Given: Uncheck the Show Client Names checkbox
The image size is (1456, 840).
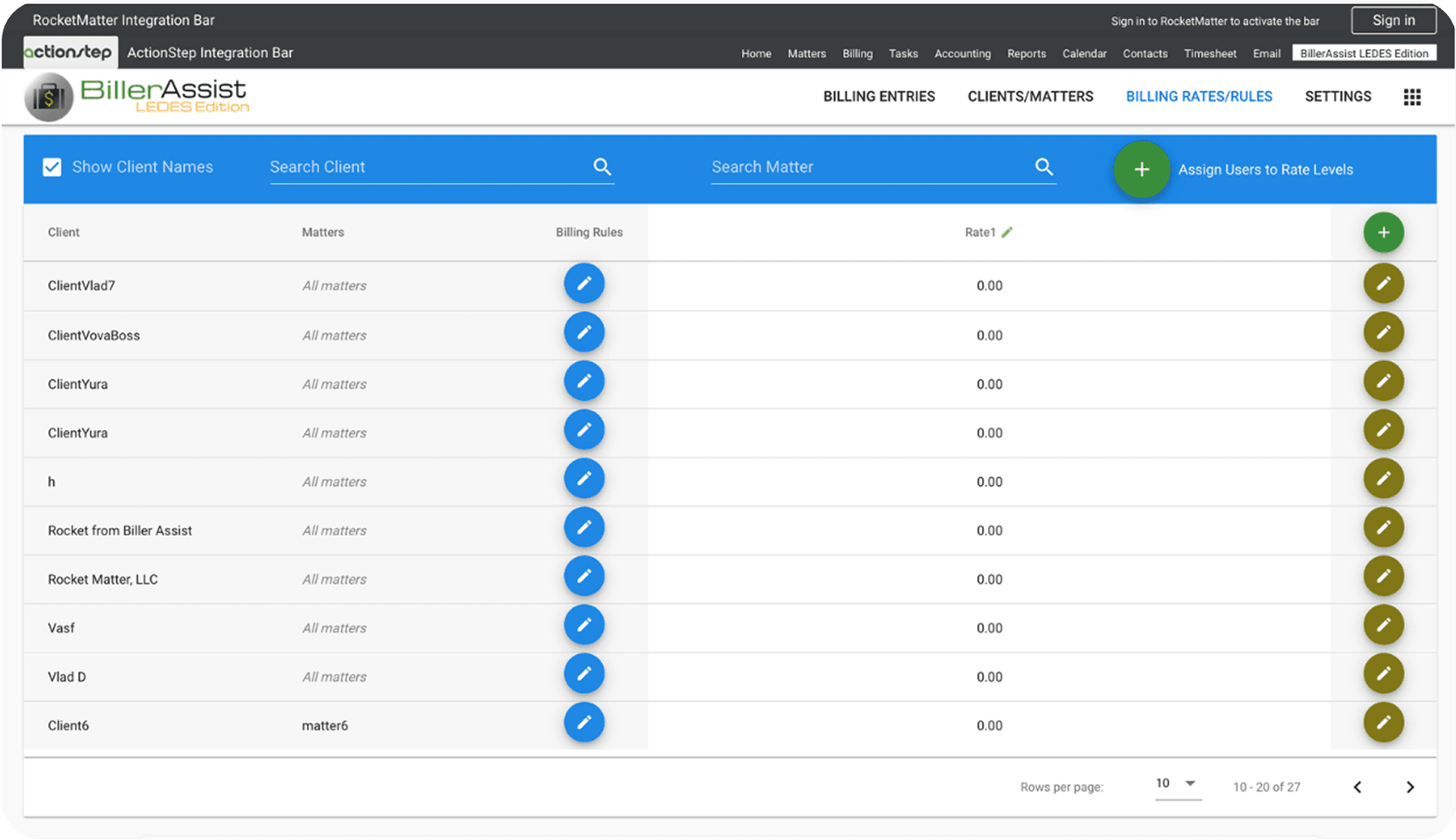Looking at the screenshot, I should 52,168.
